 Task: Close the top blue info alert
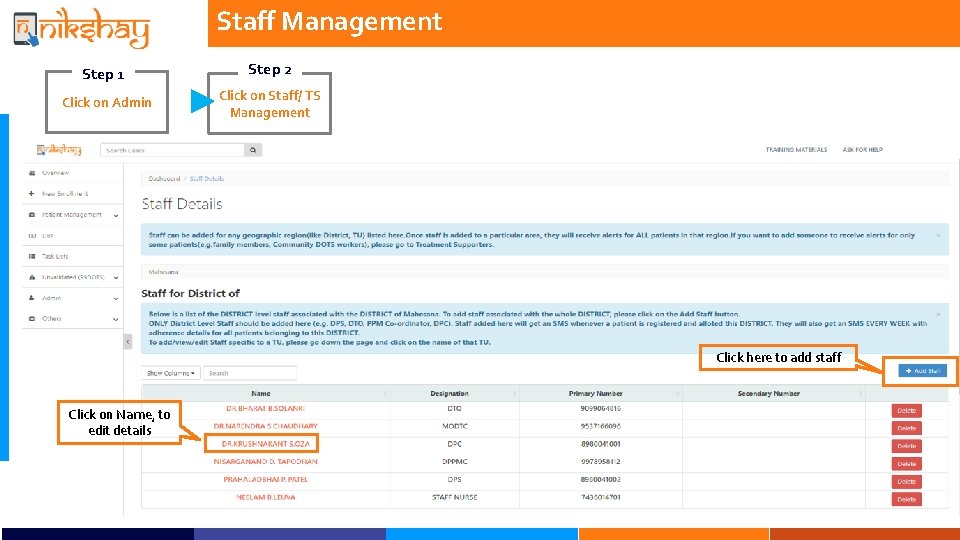[x=938, y=235]
